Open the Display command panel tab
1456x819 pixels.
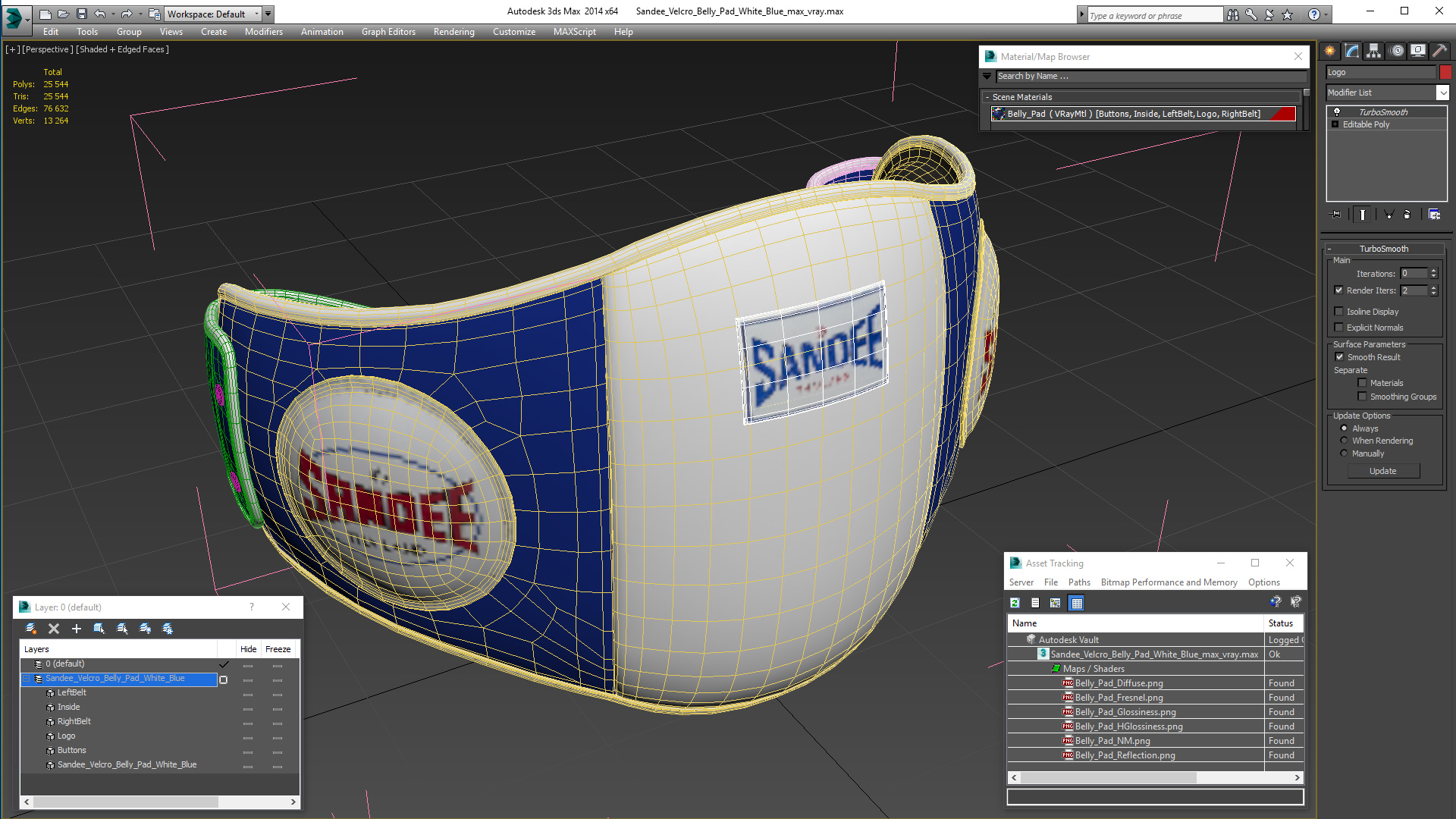tap(1417, 51)
